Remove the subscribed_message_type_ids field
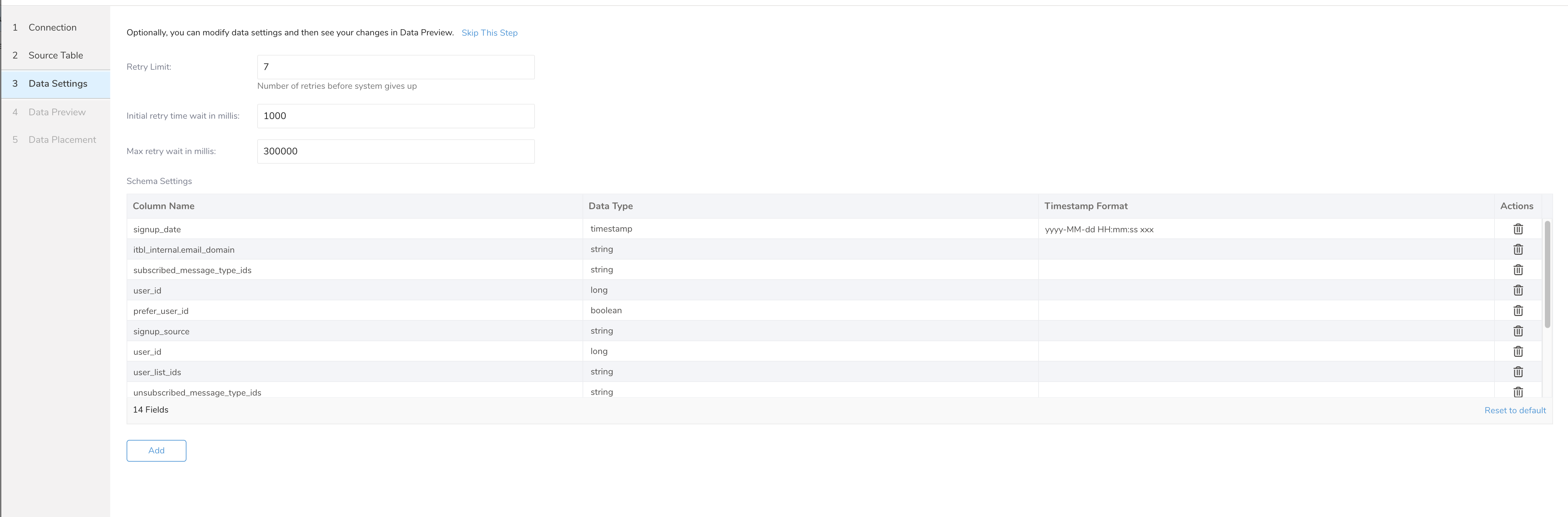Screen dimensions: 1568x517 pyautogui.click(x=1518, y=270)
